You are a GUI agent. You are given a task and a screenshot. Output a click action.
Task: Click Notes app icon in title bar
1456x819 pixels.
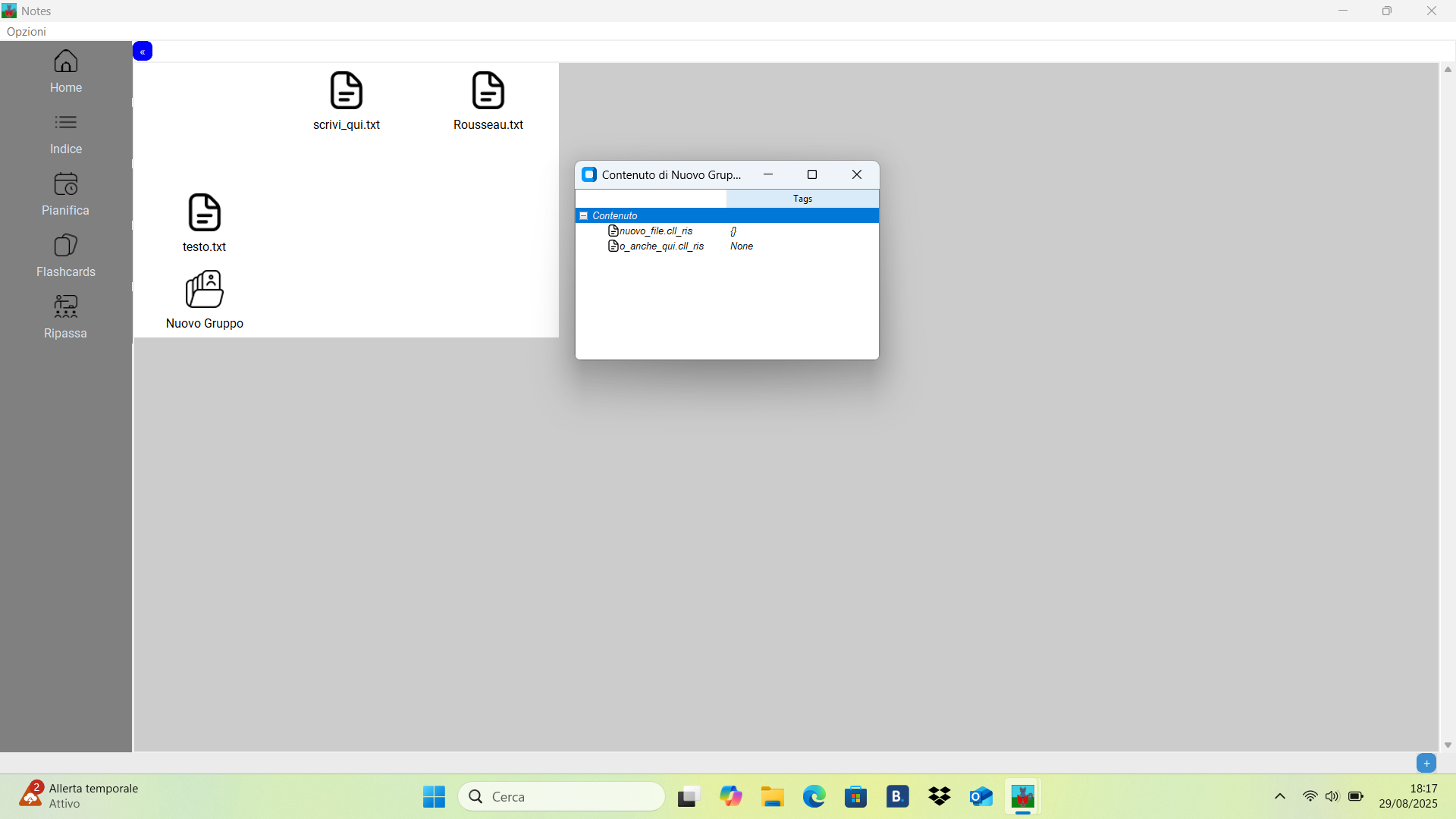point(10,11)
